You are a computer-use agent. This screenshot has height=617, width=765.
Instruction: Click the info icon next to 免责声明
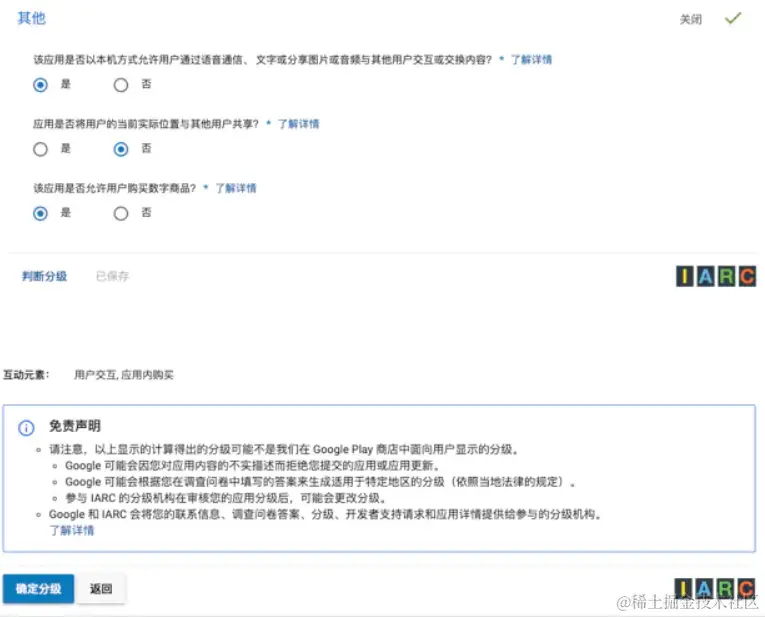tap(26, 428)
